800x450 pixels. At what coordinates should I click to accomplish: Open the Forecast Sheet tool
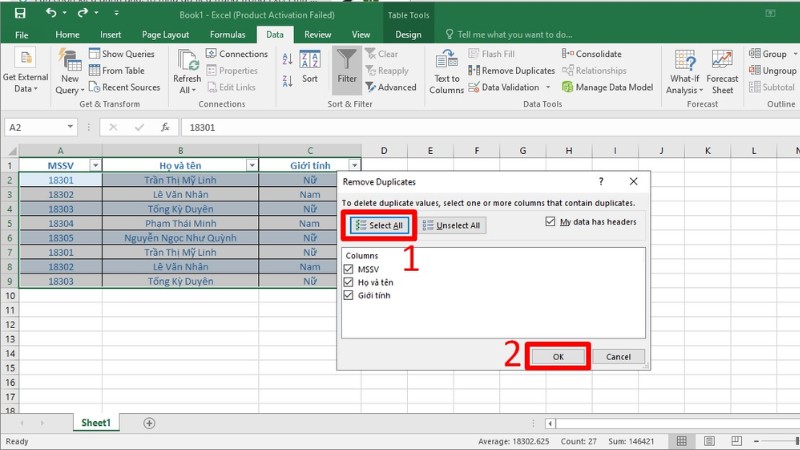pyautogui.click(x=722, y=71)
